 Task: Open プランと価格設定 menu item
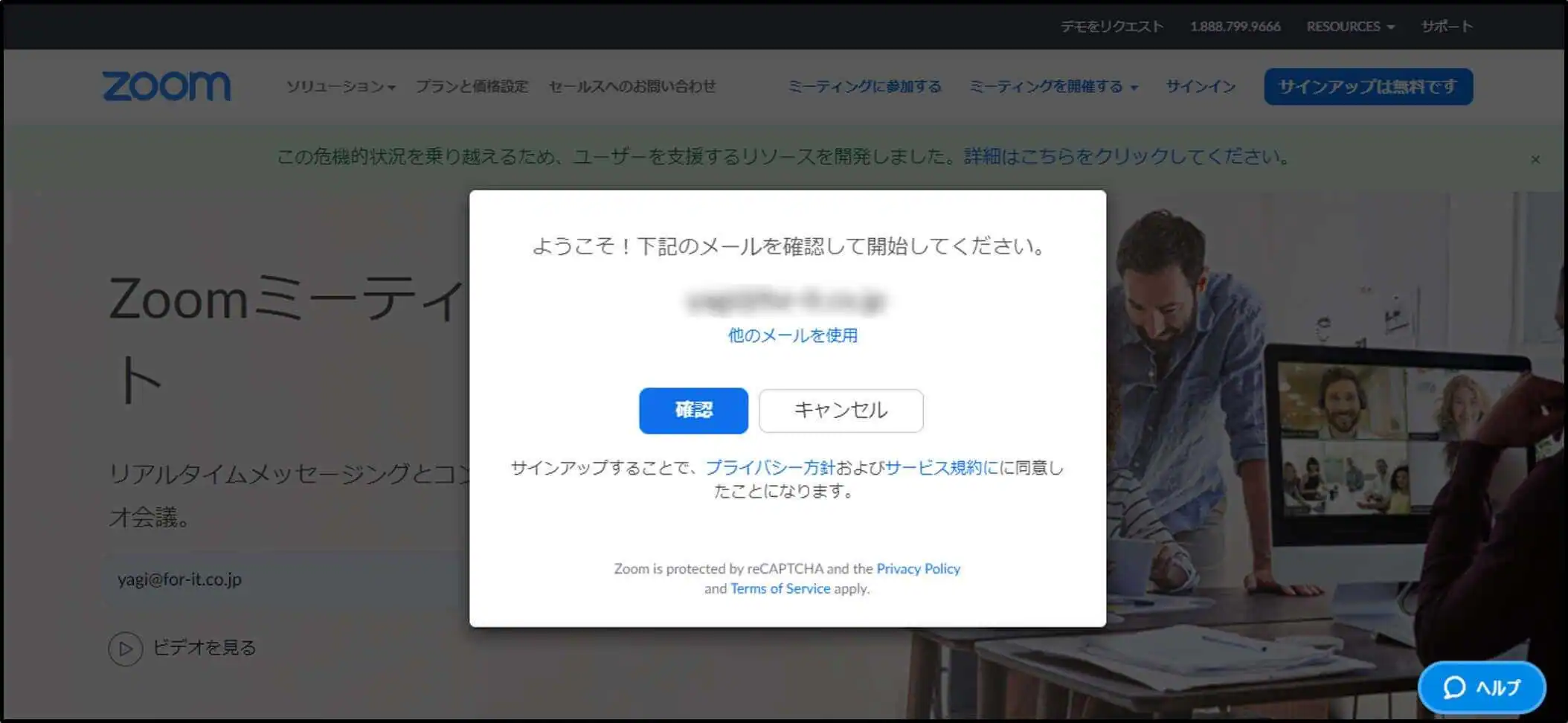tap(472, 86)
